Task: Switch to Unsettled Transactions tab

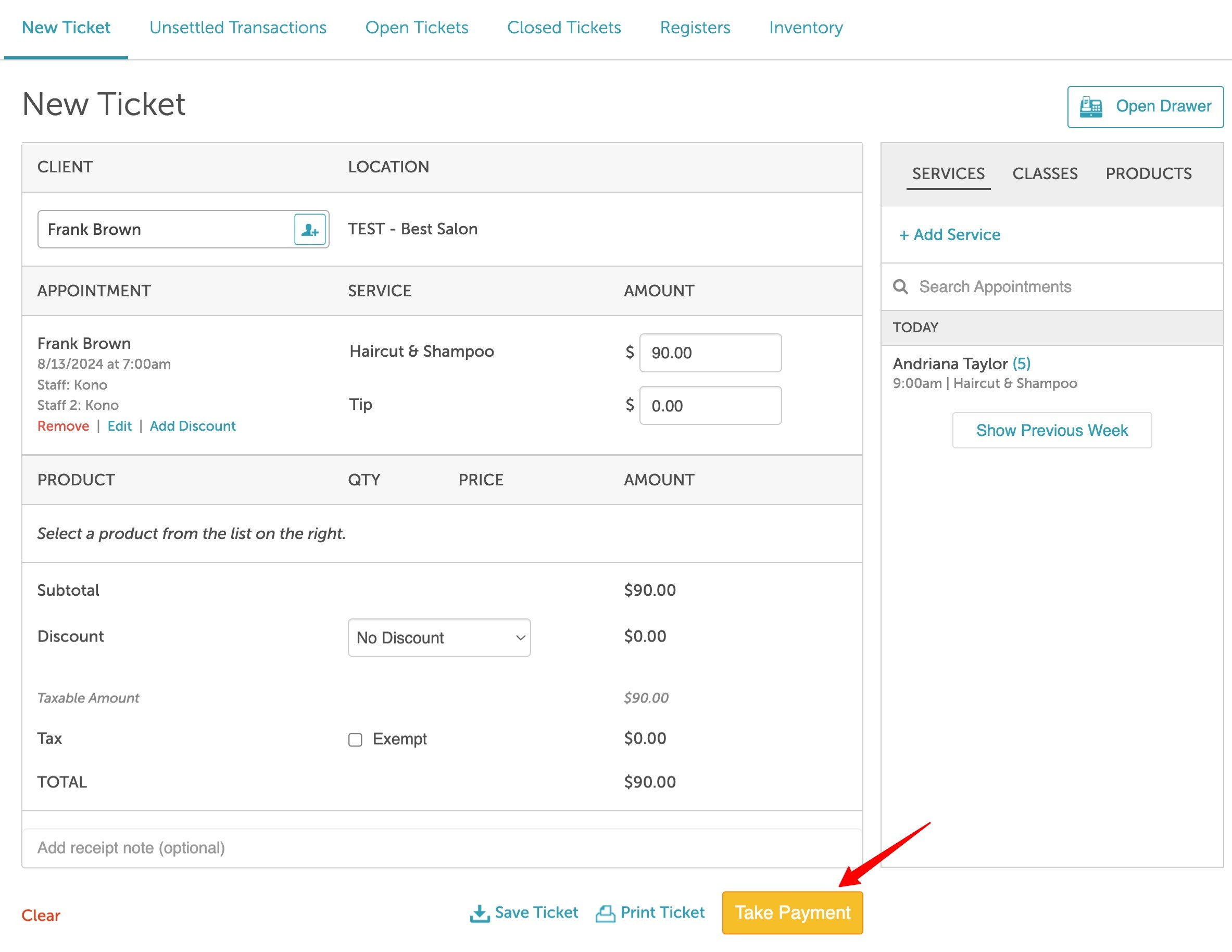Action: coord(237,27)
